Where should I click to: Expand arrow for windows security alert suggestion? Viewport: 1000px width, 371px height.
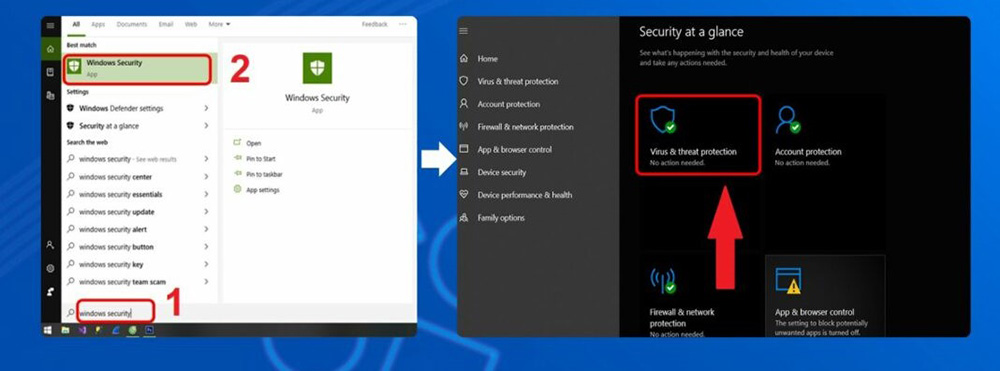tap(206, 229)
